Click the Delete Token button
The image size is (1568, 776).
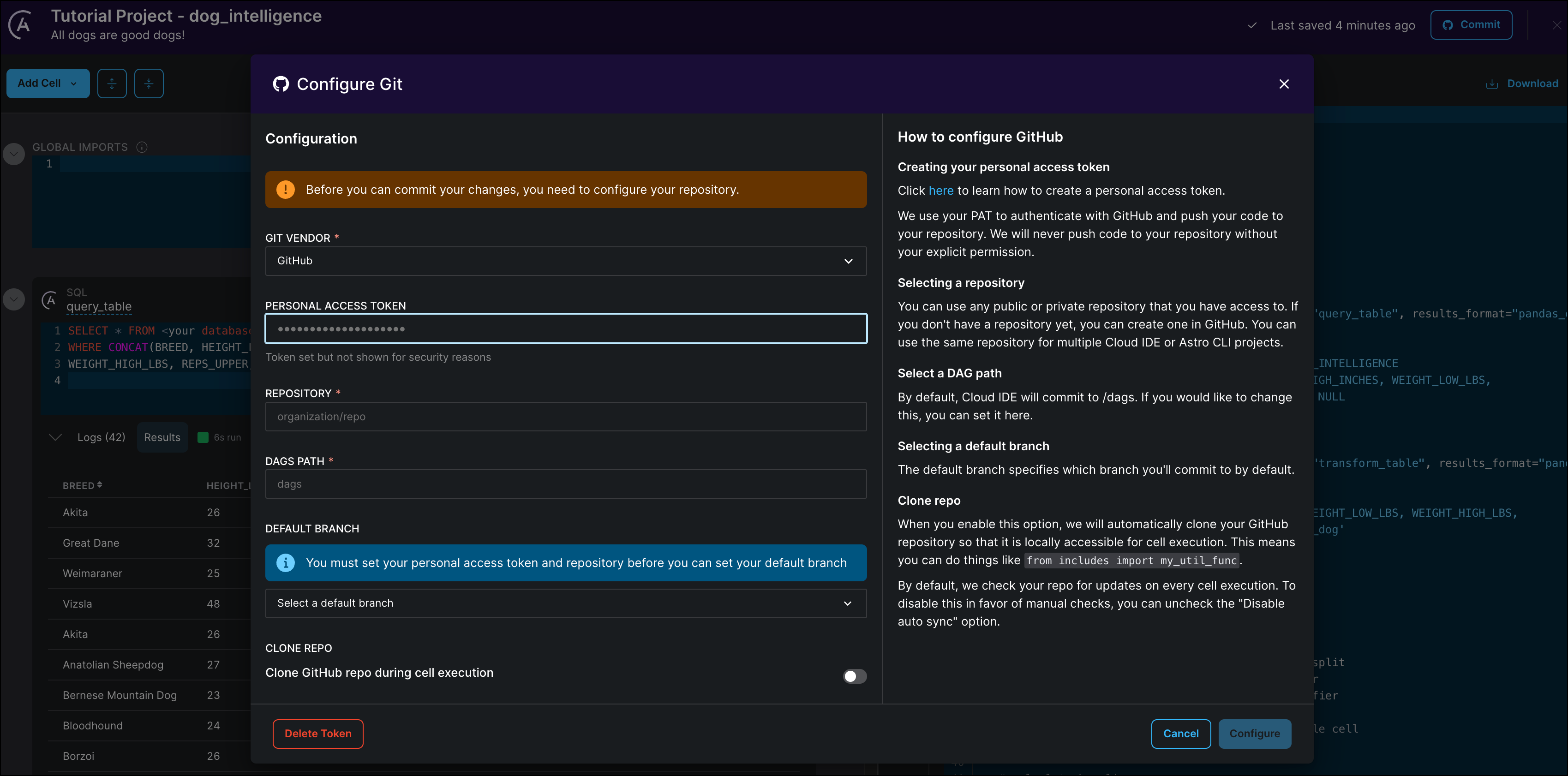317,734
